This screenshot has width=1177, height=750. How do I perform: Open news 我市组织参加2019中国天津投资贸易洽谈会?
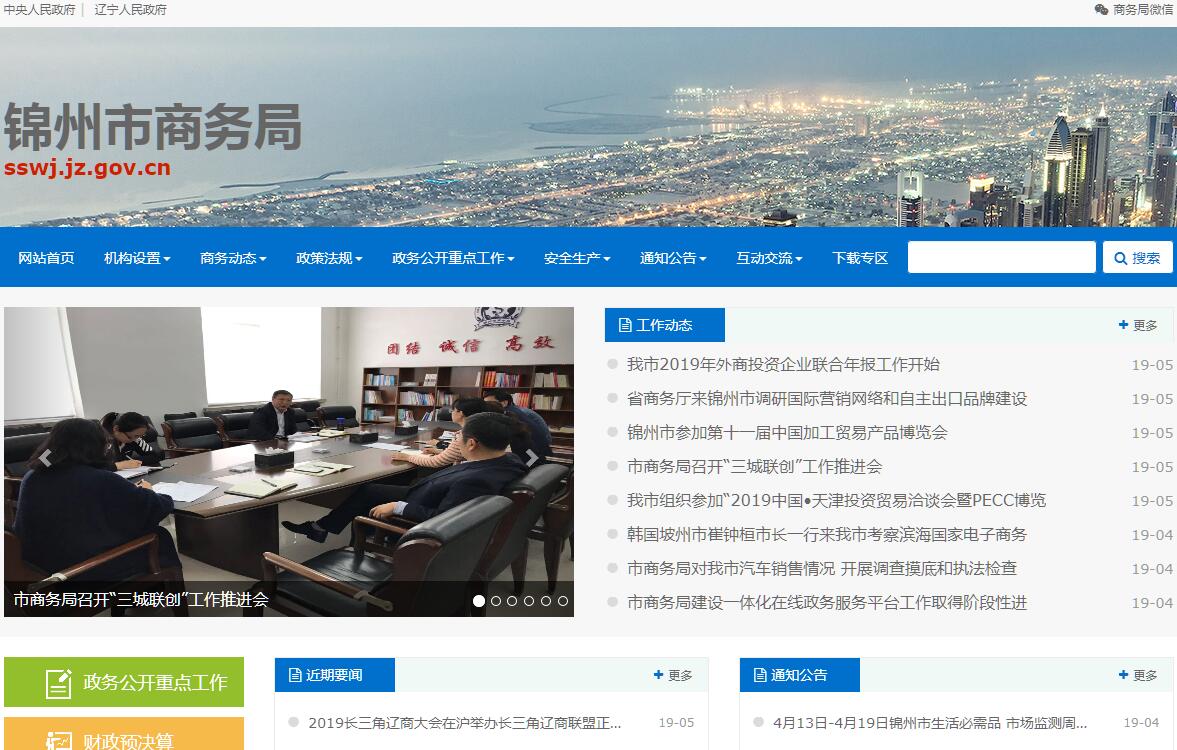click(x=836, y=501)
